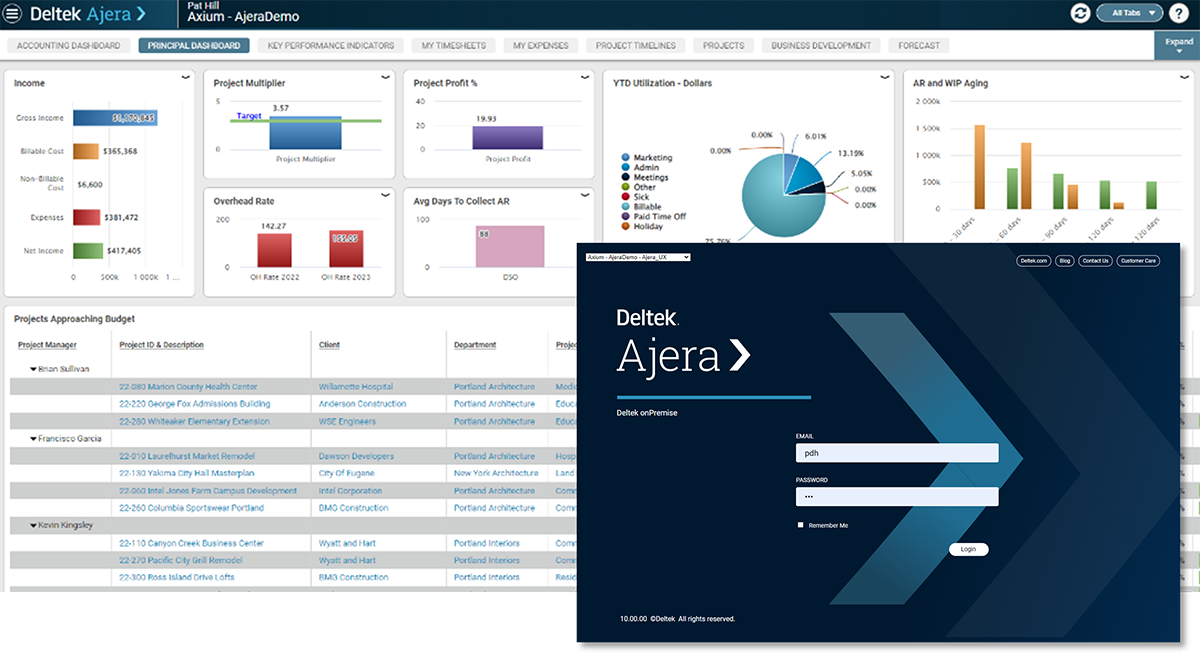The width and height of the screenshot is (1200, 656).
Task: Click the Billable legend color marker
Action: coord(625,207)
